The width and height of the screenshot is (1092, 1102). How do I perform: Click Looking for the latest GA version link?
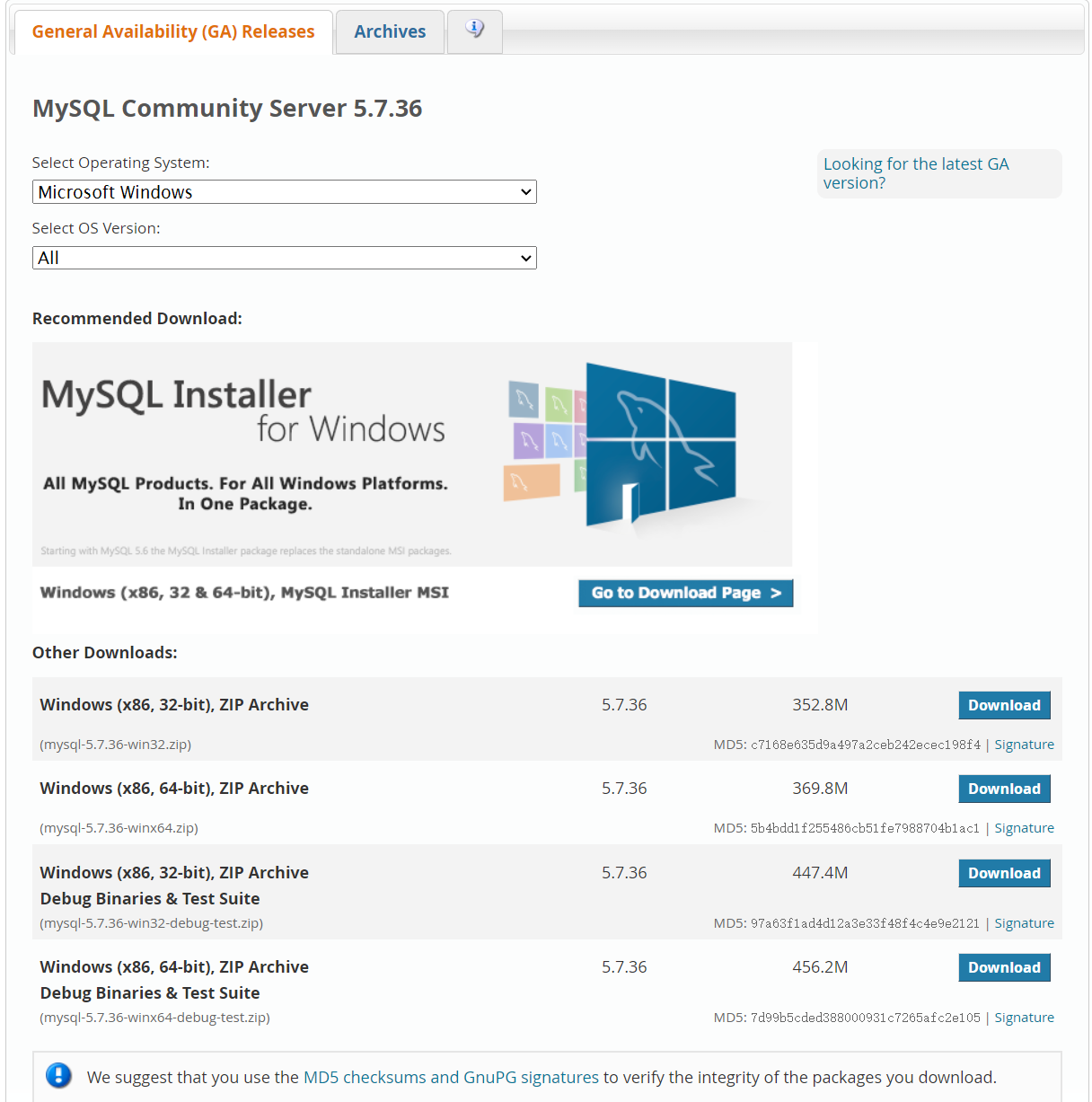coord(916,173)
